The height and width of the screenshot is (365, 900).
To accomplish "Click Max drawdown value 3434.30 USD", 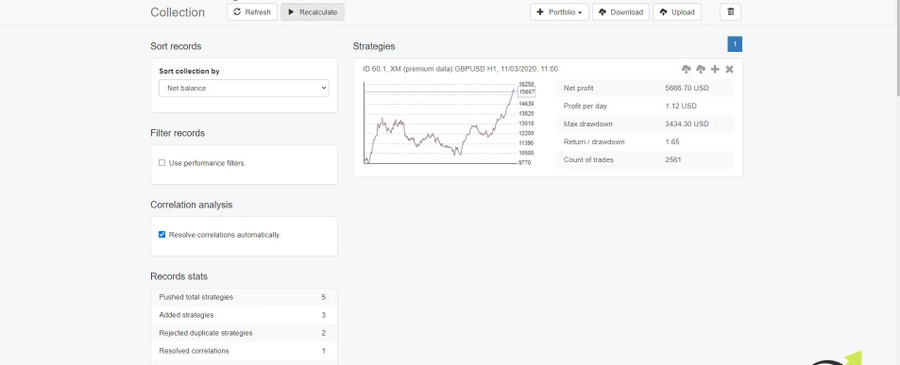I will (x=687, y=124).
